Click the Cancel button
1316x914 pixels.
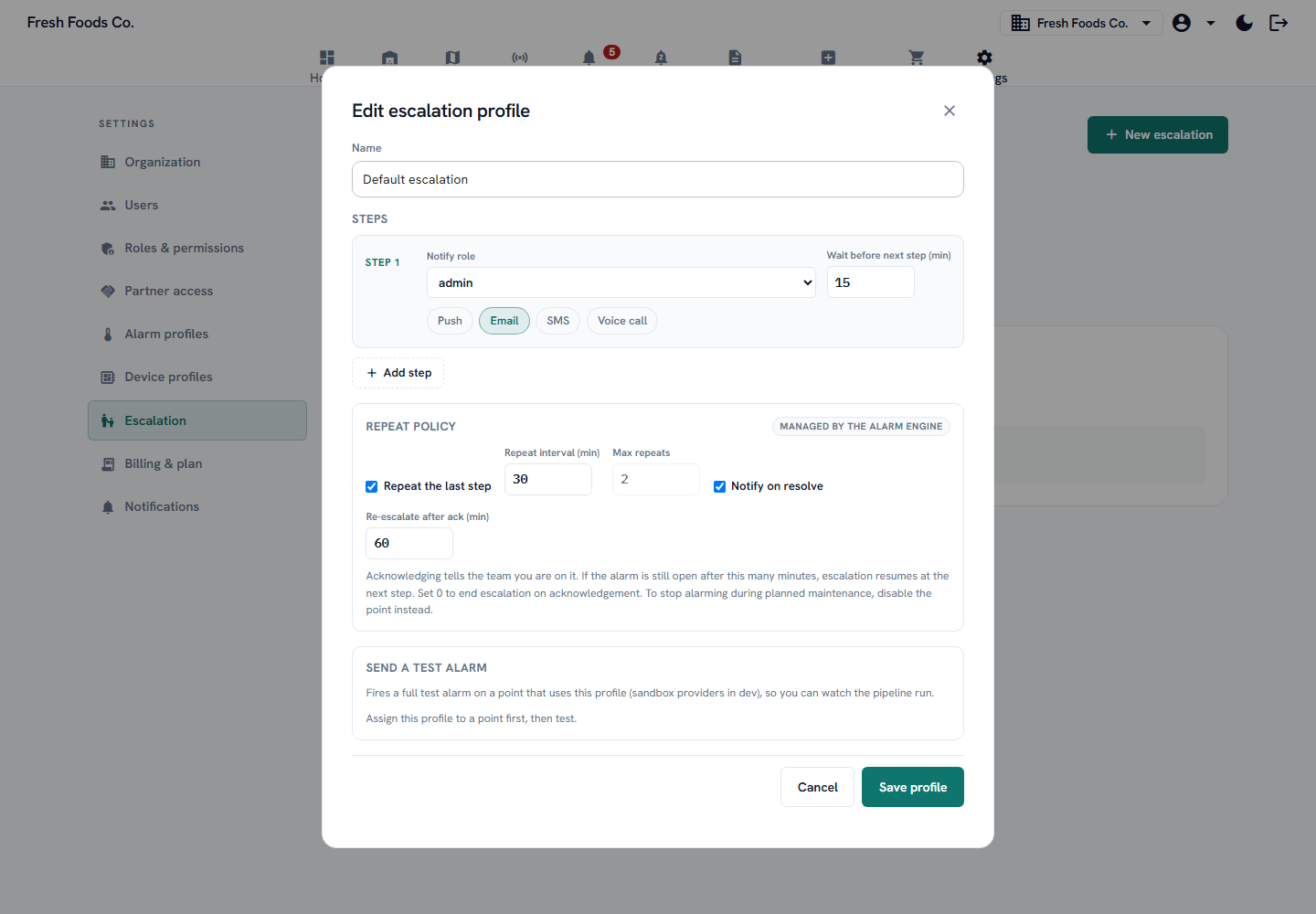coord(817,787)
